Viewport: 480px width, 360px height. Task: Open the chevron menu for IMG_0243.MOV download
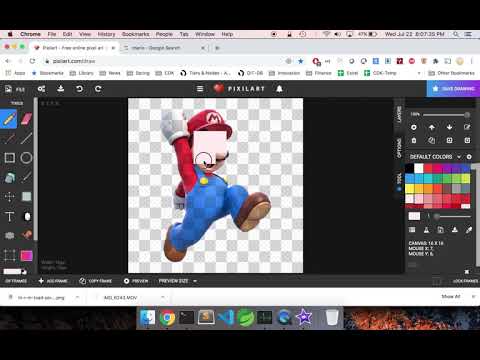point(163,297)
